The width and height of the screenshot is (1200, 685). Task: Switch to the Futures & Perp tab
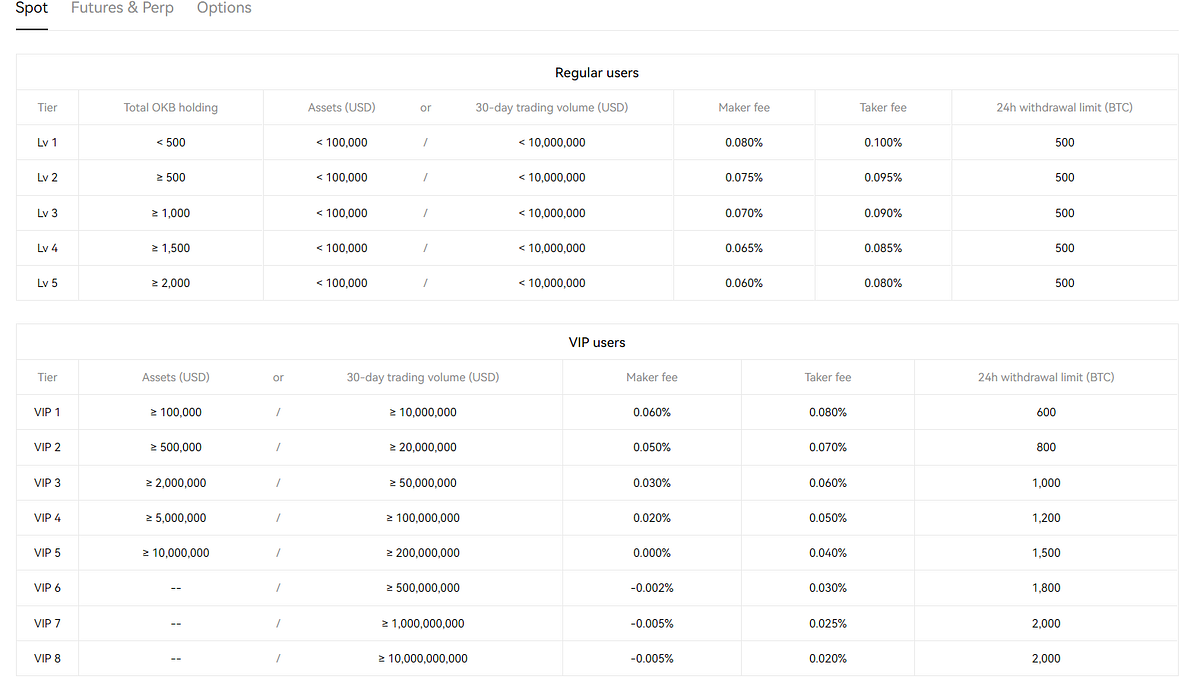pyautogui.click(x=122, y=8)
